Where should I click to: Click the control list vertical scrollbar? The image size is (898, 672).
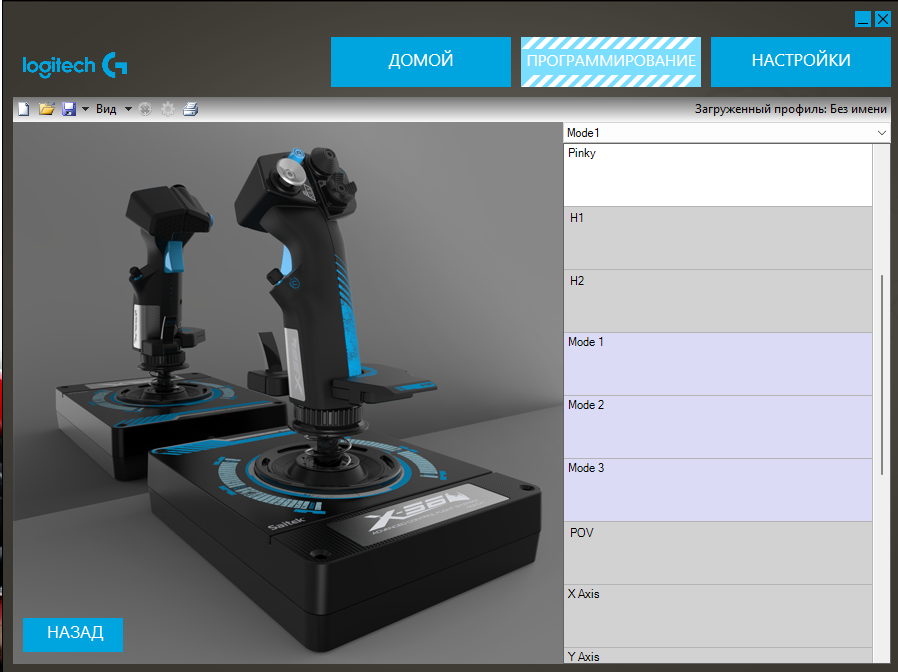point(881,375)
